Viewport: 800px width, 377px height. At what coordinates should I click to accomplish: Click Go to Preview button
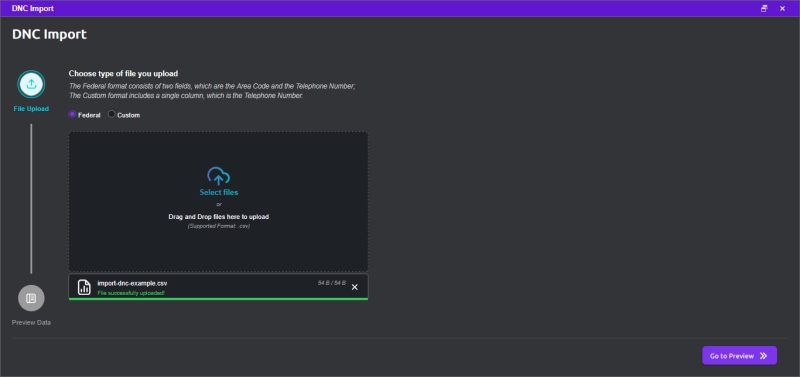(x=739, y=356)
